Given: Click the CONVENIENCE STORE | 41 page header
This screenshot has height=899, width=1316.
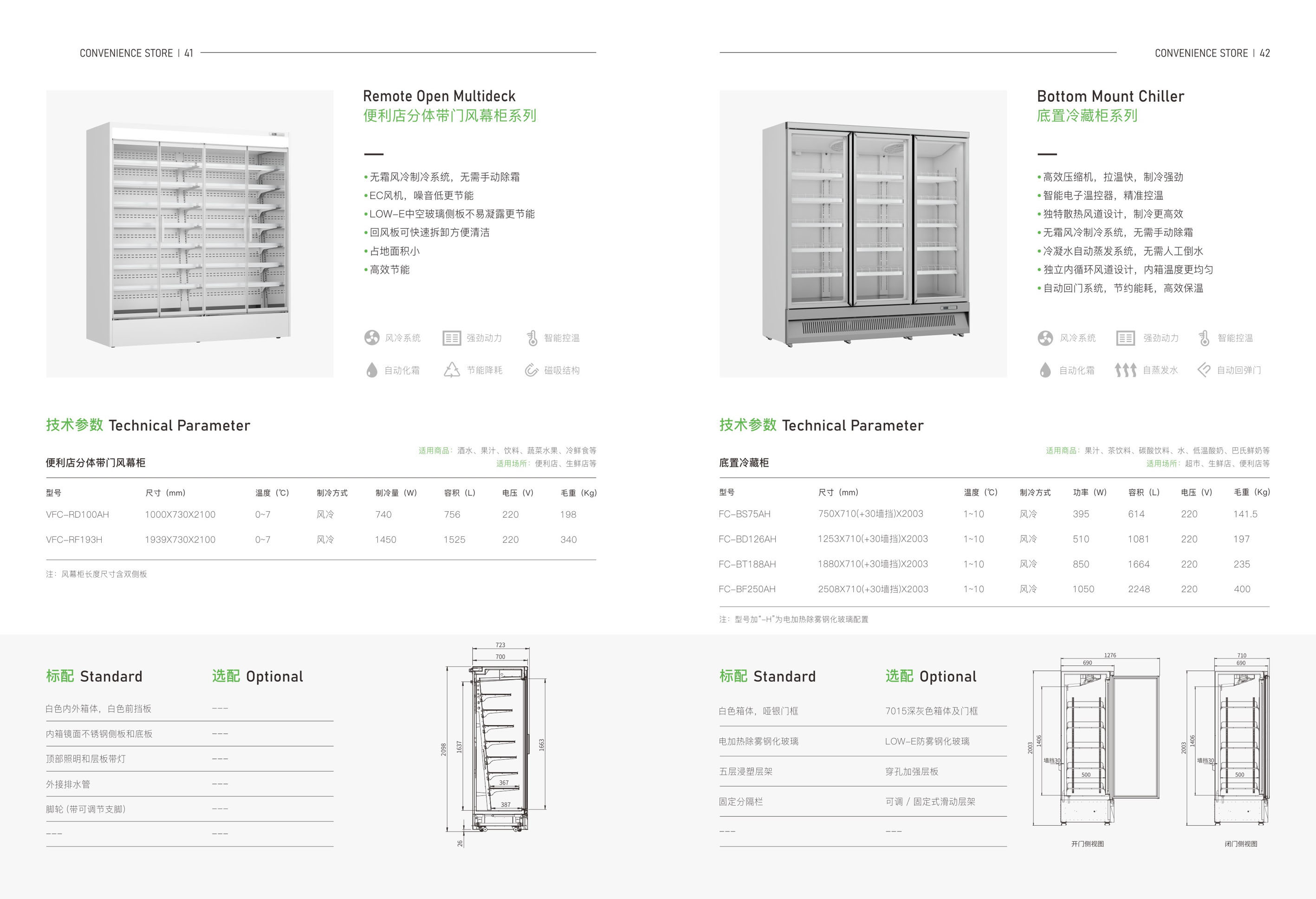Looking at the screenshot, I should 136,53.
